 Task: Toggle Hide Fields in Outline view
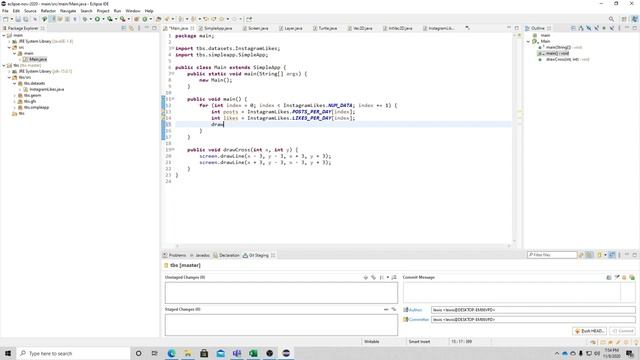589,28
